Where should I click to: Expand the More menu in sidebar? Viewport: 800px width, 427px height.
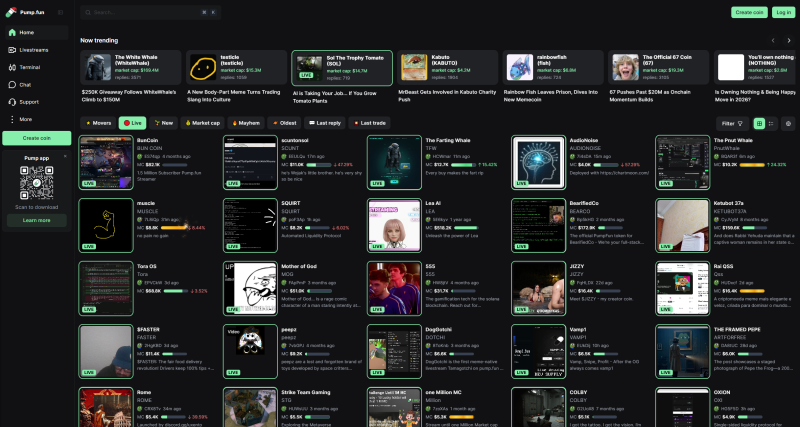(x=25, y=119)
